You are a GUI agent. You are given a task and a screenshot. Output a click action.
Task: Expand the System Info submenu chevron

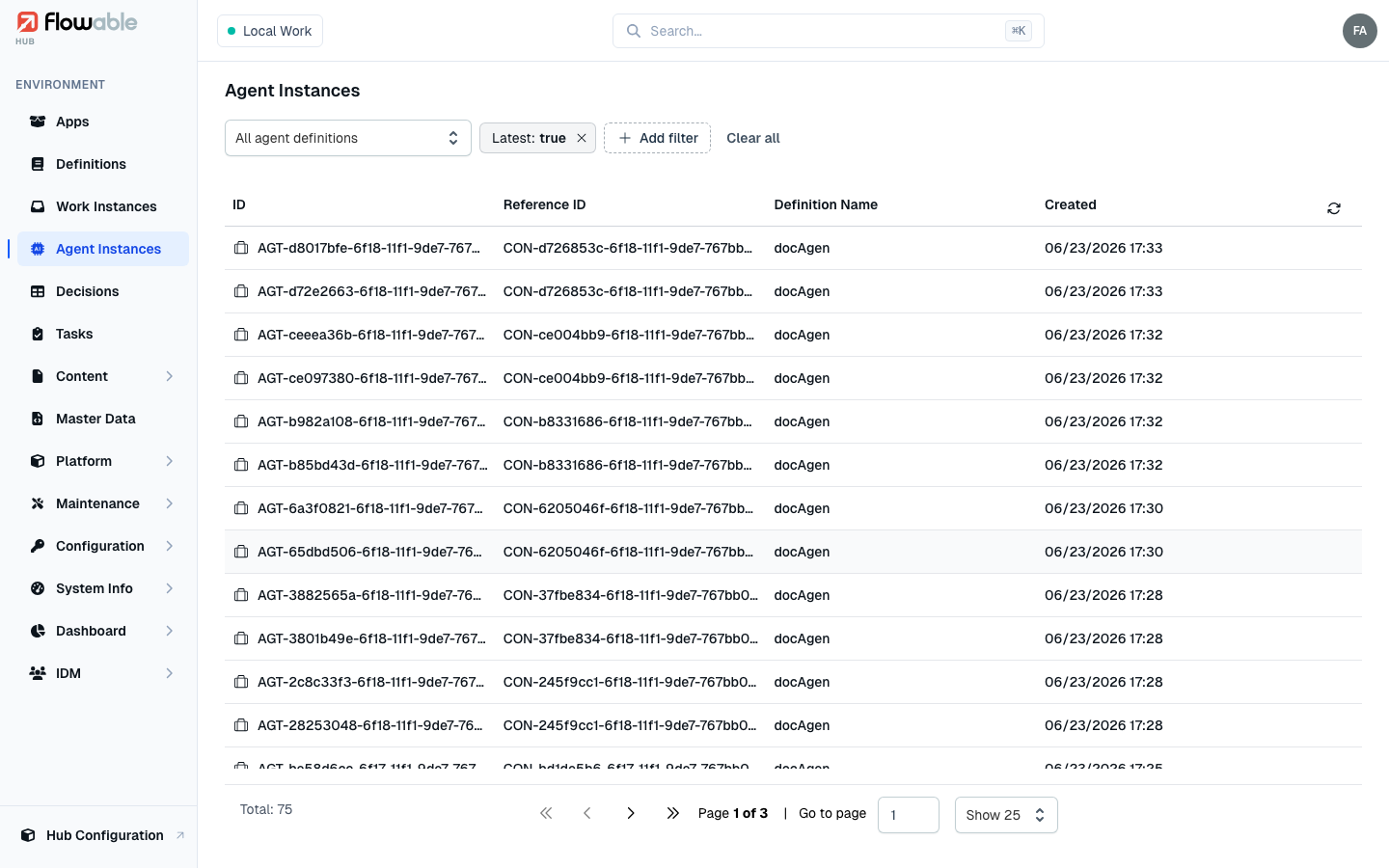(x=169, y=588)
